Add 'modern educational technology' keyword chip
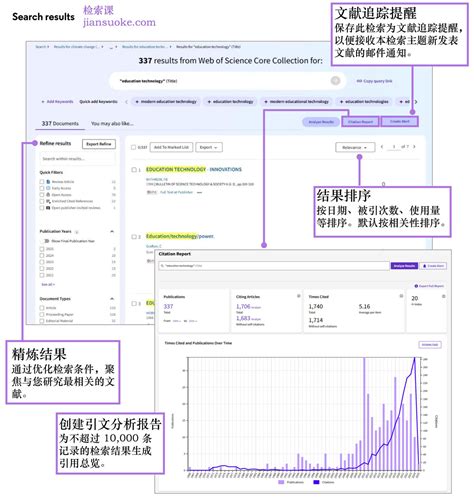 click(x=296, y=102)
